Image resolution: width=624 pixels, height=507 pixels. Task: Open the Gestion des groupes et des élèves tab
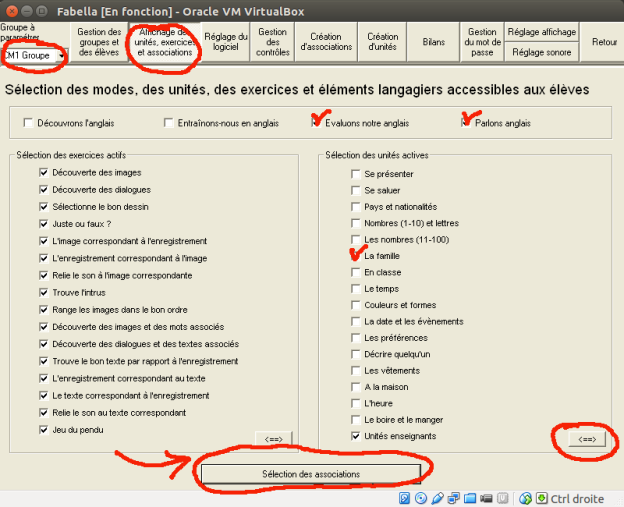pyautogui.click(x=99, y=42)
